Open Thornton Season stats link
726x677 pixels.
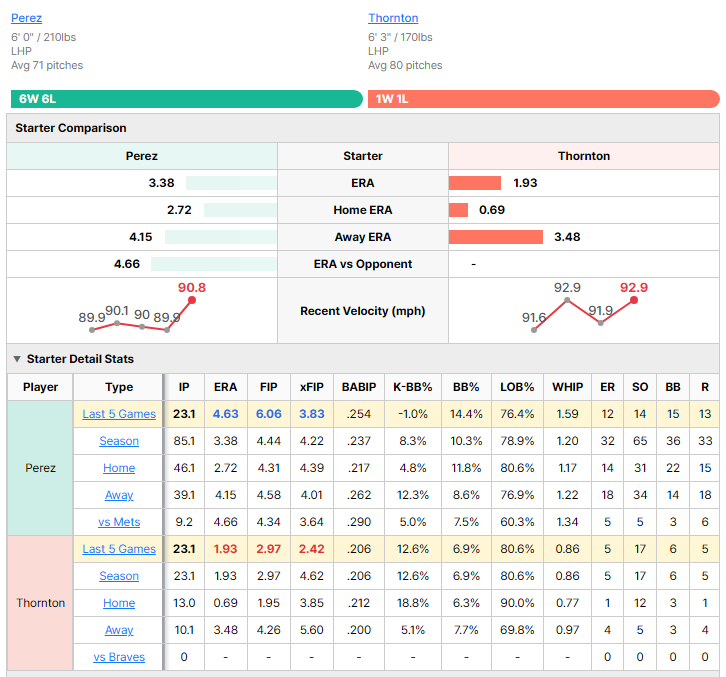pyautogui.click(x=119, y=576)
